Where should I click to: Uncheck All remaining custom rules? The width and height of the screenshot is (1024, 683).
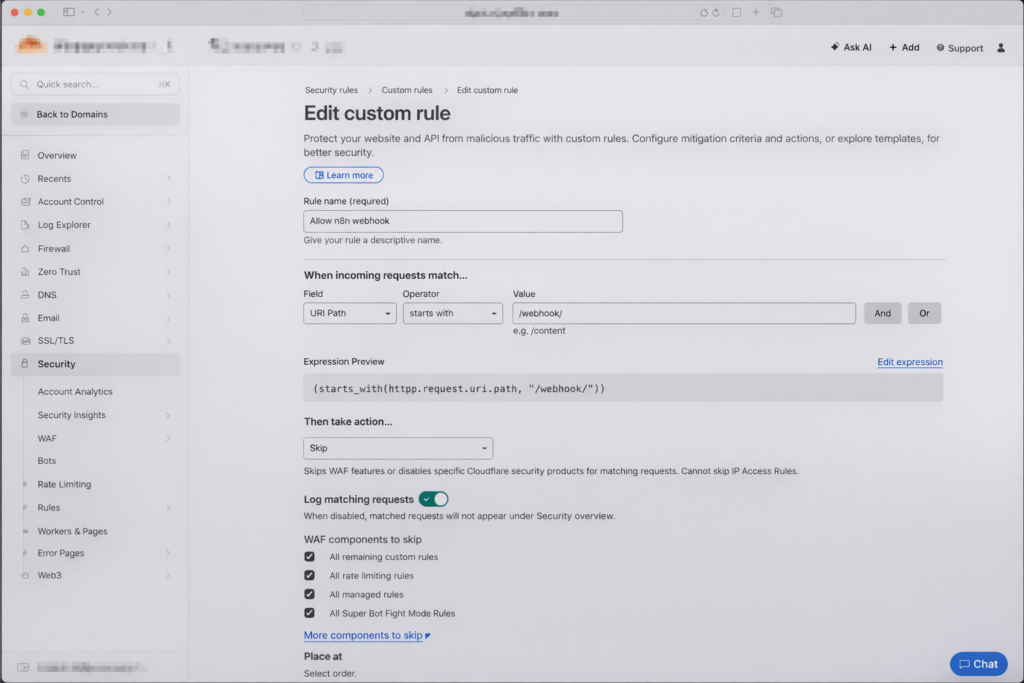[310, 557]
